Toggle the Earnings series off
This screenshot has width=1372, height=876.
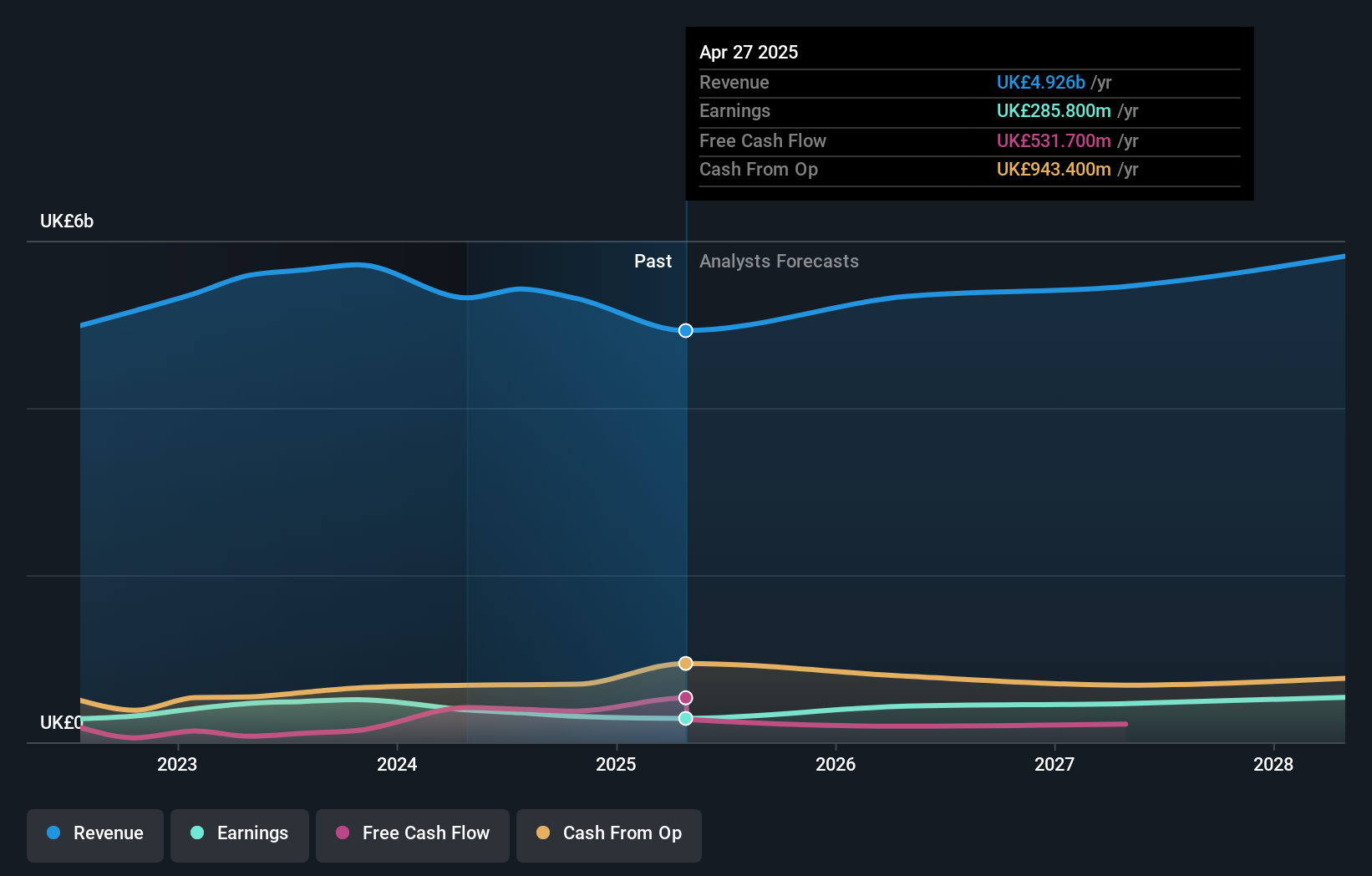click(239, 833)
